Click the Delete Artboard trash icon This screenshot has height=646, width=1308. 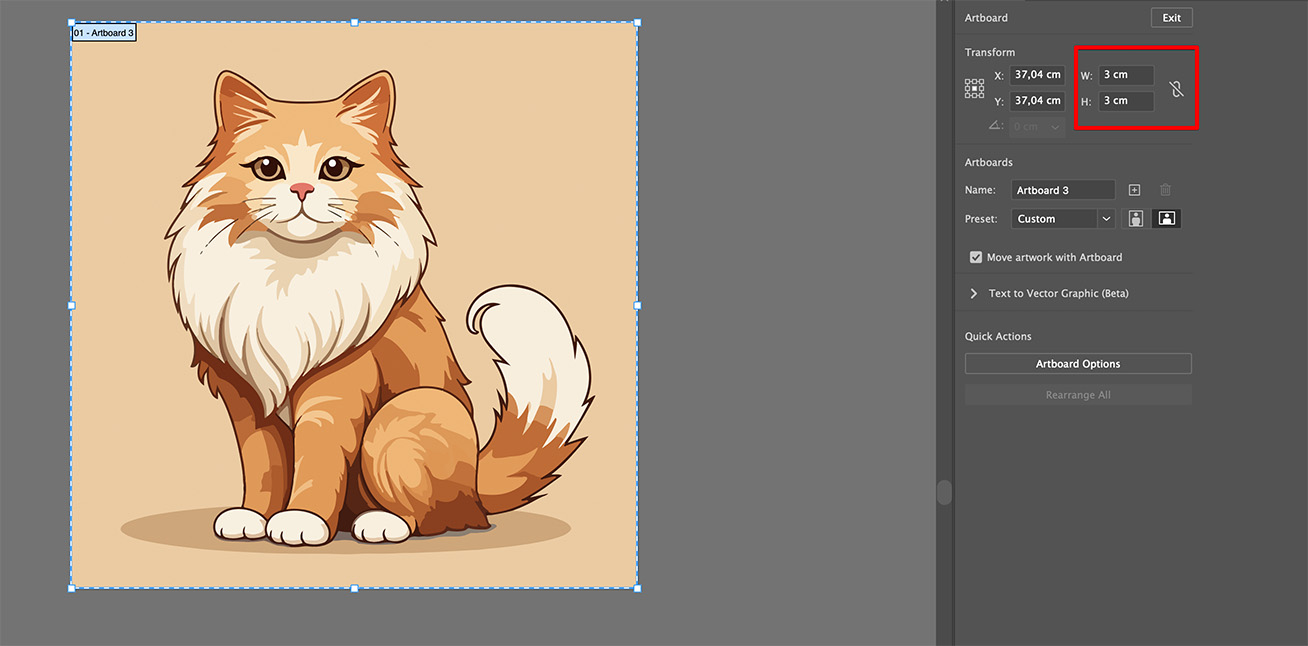pyautogui.click(x=1165, y=189)
